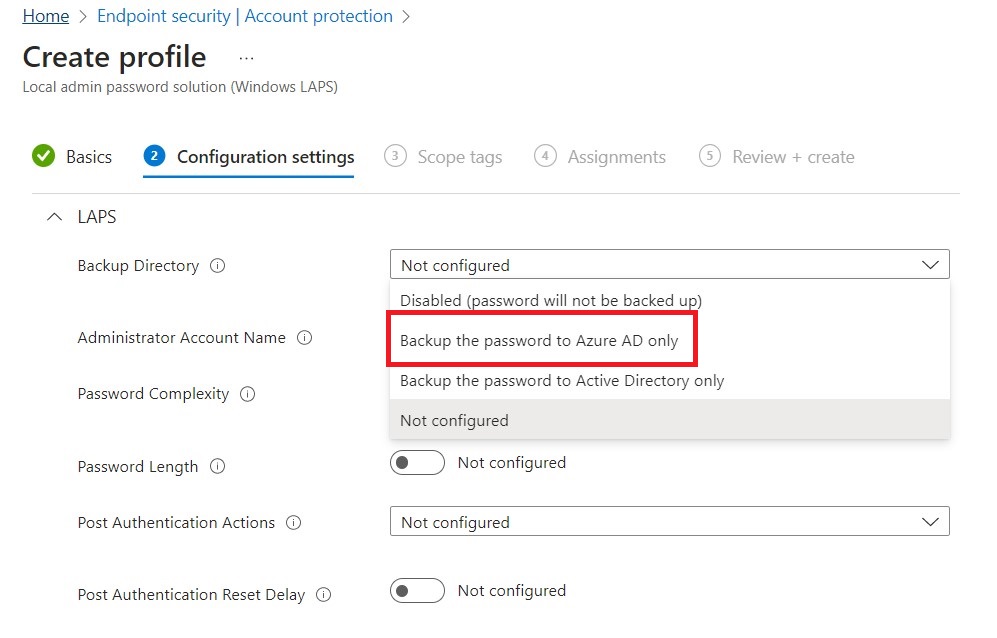The image size is (997, 638).
Task: Click the Post Authentication Actions info icon
Action: (294, 523)
